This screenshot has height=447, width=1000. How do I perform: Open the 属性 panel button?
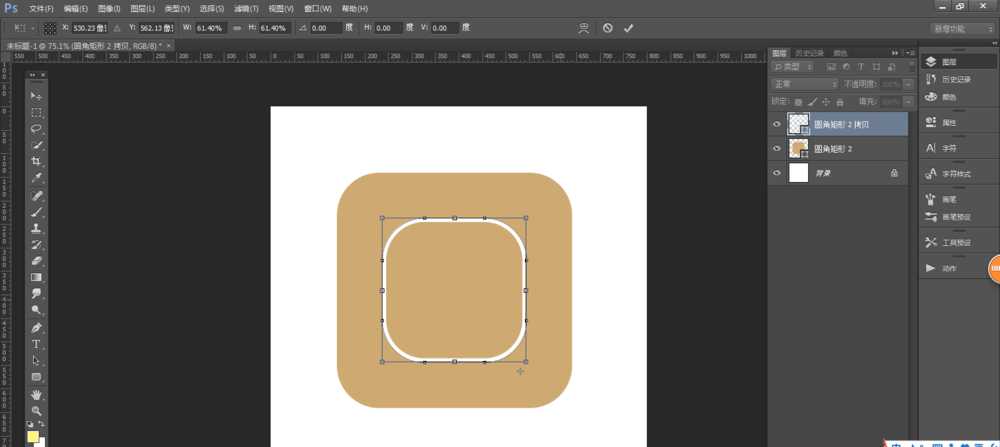(x=948, y=123)
